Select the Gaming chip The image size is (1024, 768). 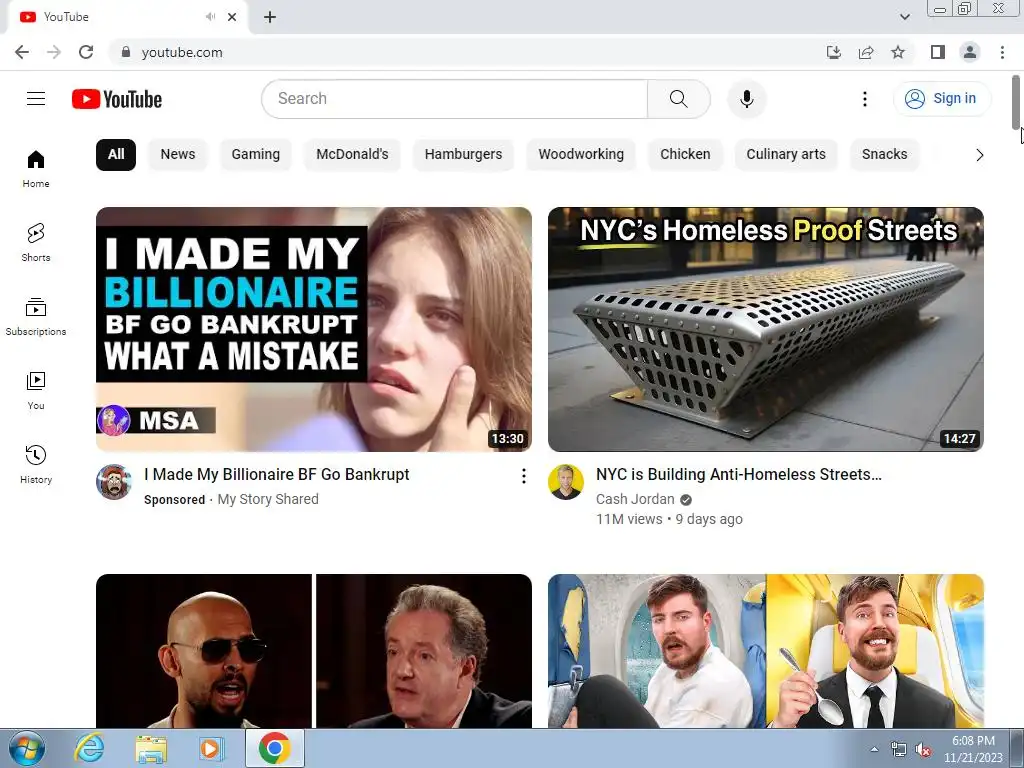tap(255, 155)
